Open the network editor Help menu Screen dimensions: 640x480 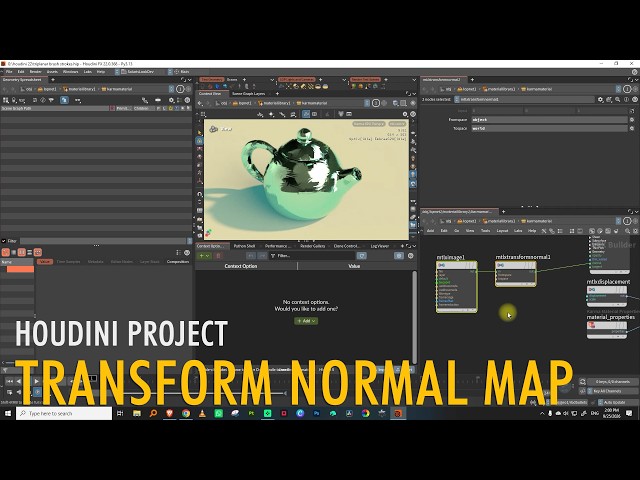tap(532, 231)
